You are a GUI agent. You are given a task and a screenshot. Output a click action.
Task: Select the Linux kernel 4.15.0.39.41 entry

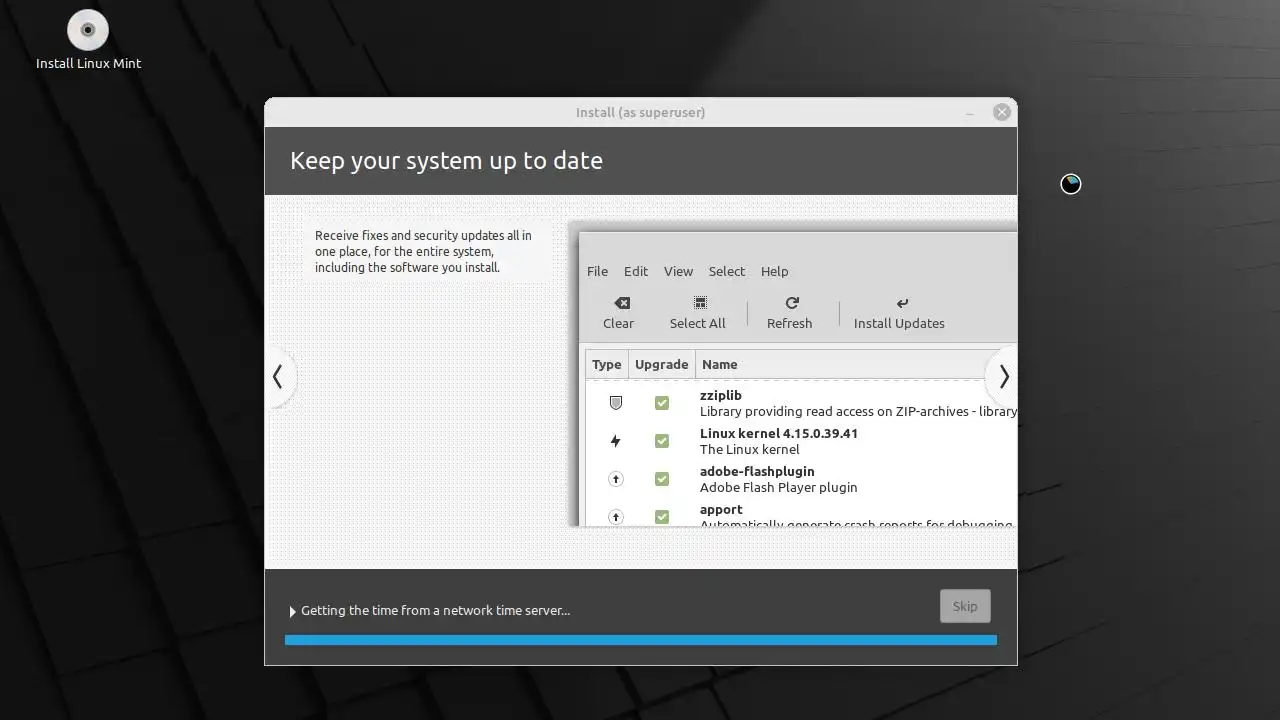click(x=779, y=433)
